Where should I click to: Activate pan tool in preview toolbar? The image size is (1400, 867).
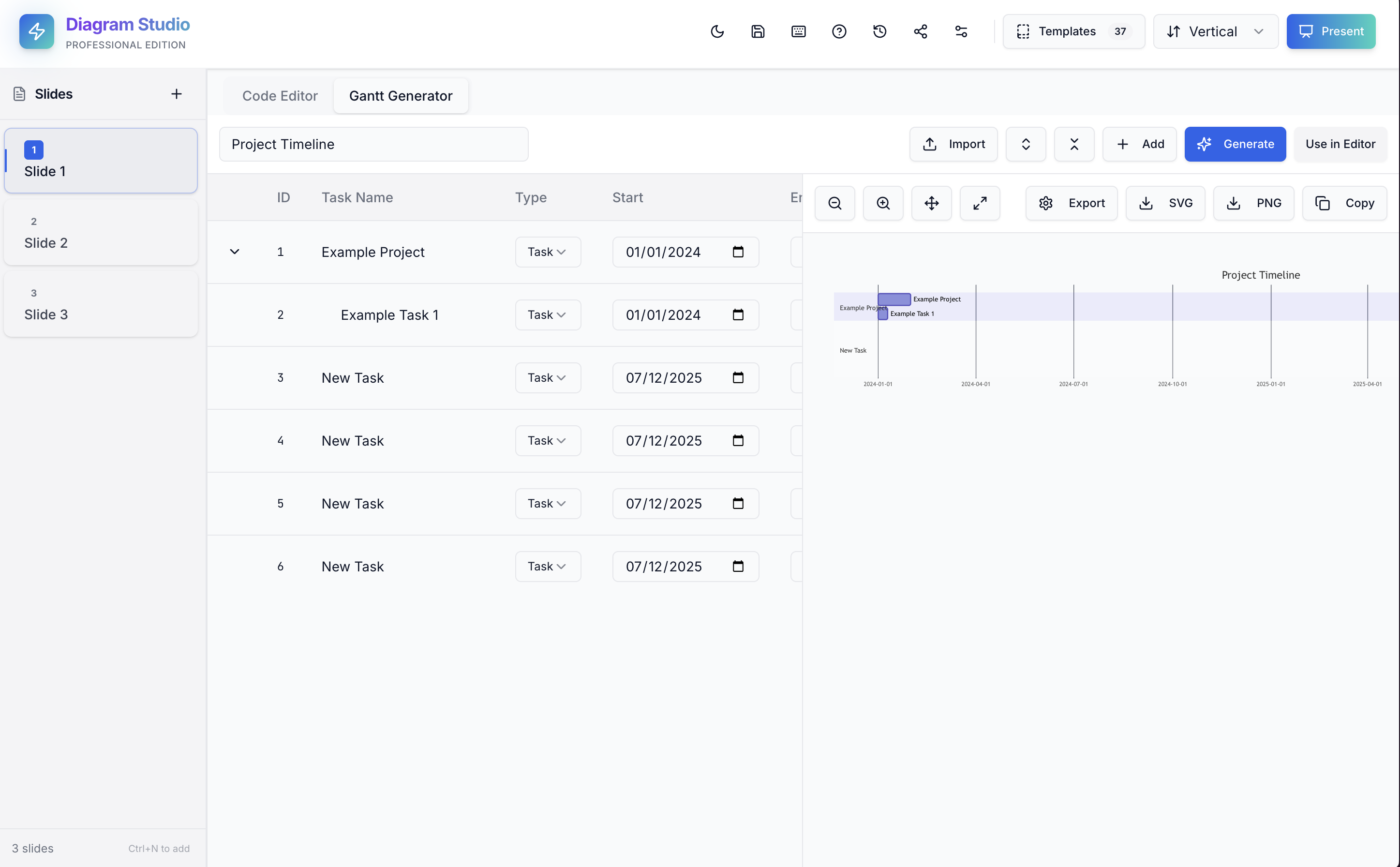932,203
